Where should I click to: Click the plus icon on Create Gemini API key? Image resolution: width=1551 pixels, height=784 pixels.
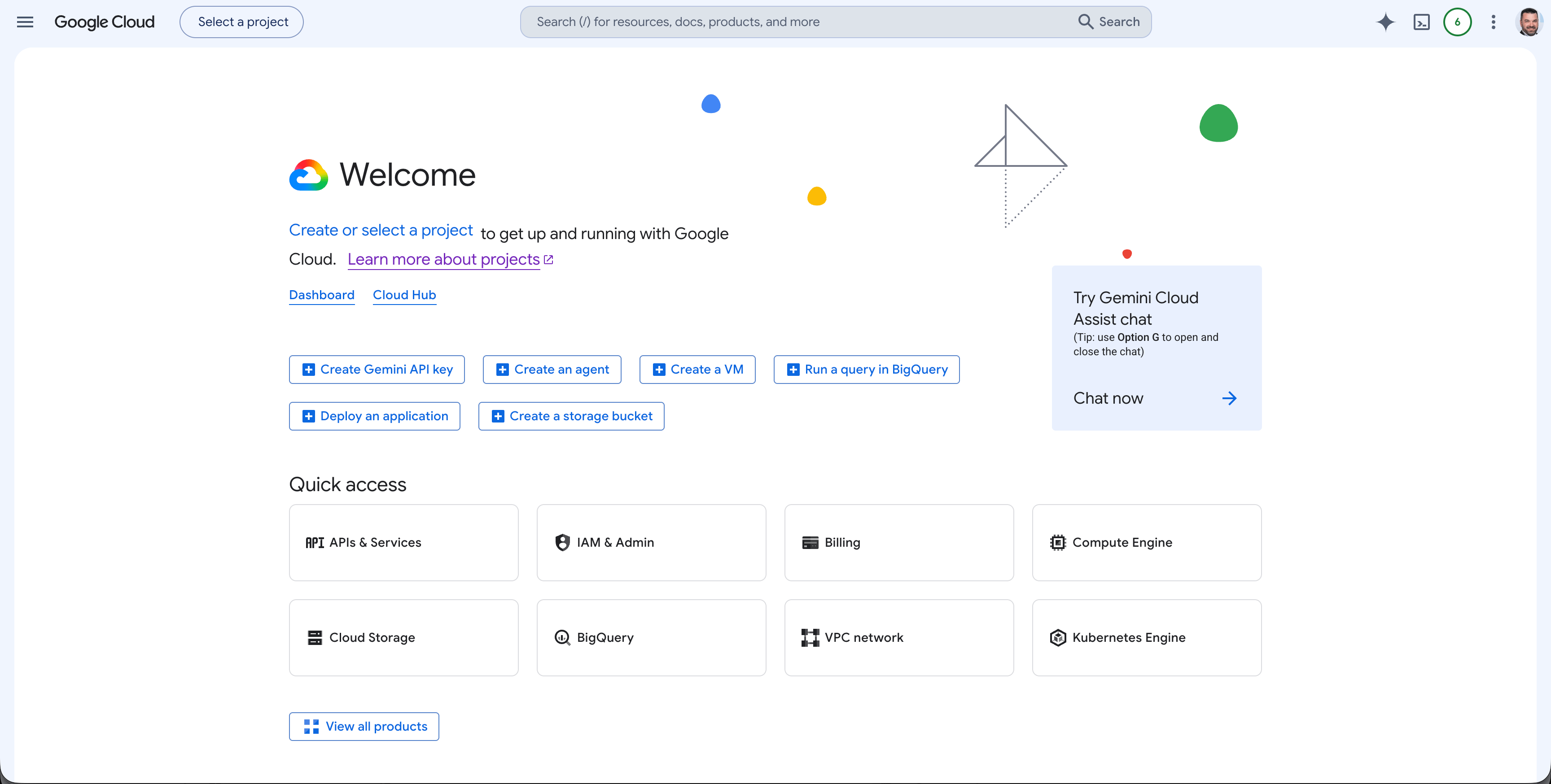click(x=308, y=370)
